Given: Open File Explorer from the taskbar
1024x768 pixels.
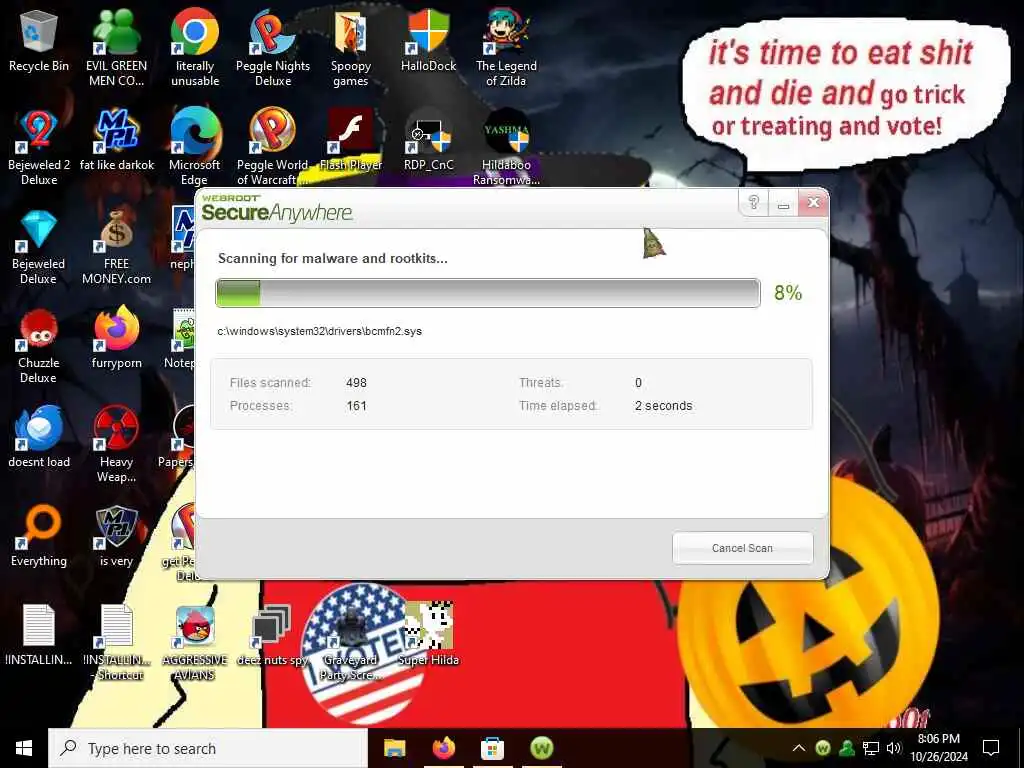Looking at the screenshot, I should click(x=394, y=748).
